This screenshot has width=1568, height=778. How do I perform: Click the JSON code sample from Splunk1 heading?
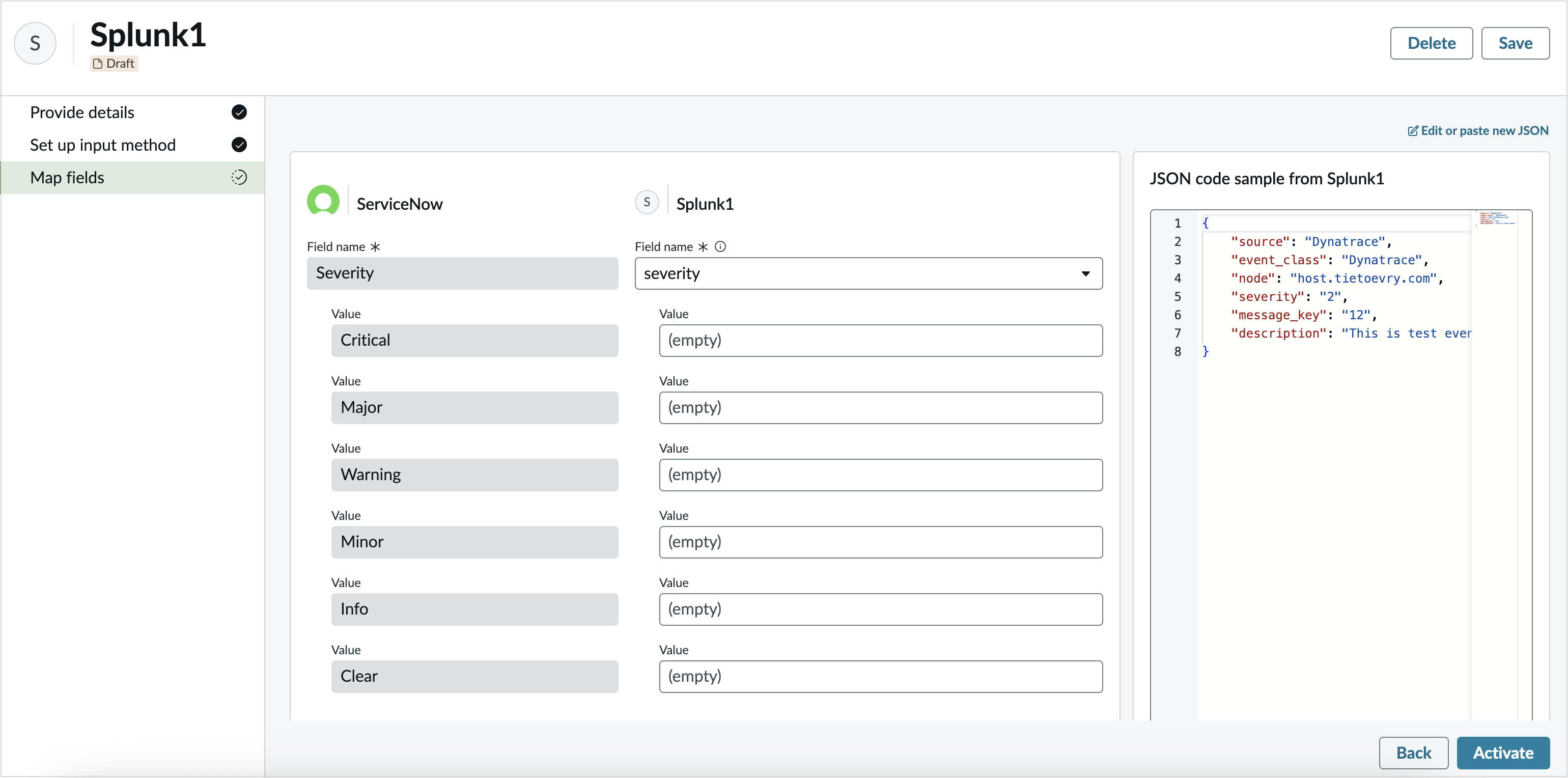click(1267, 179)
